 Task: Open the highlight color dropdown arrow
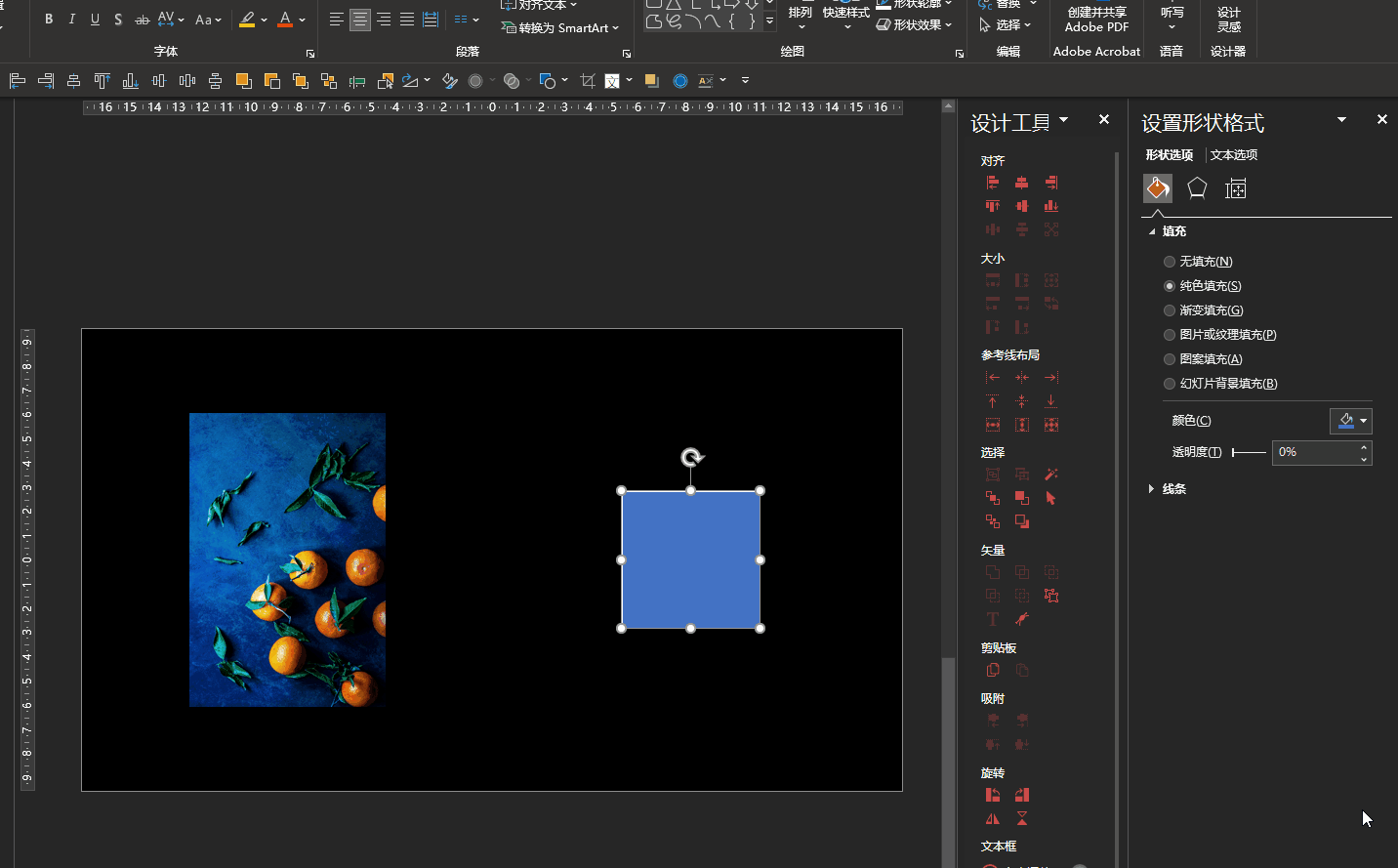(x=264, y=20)
